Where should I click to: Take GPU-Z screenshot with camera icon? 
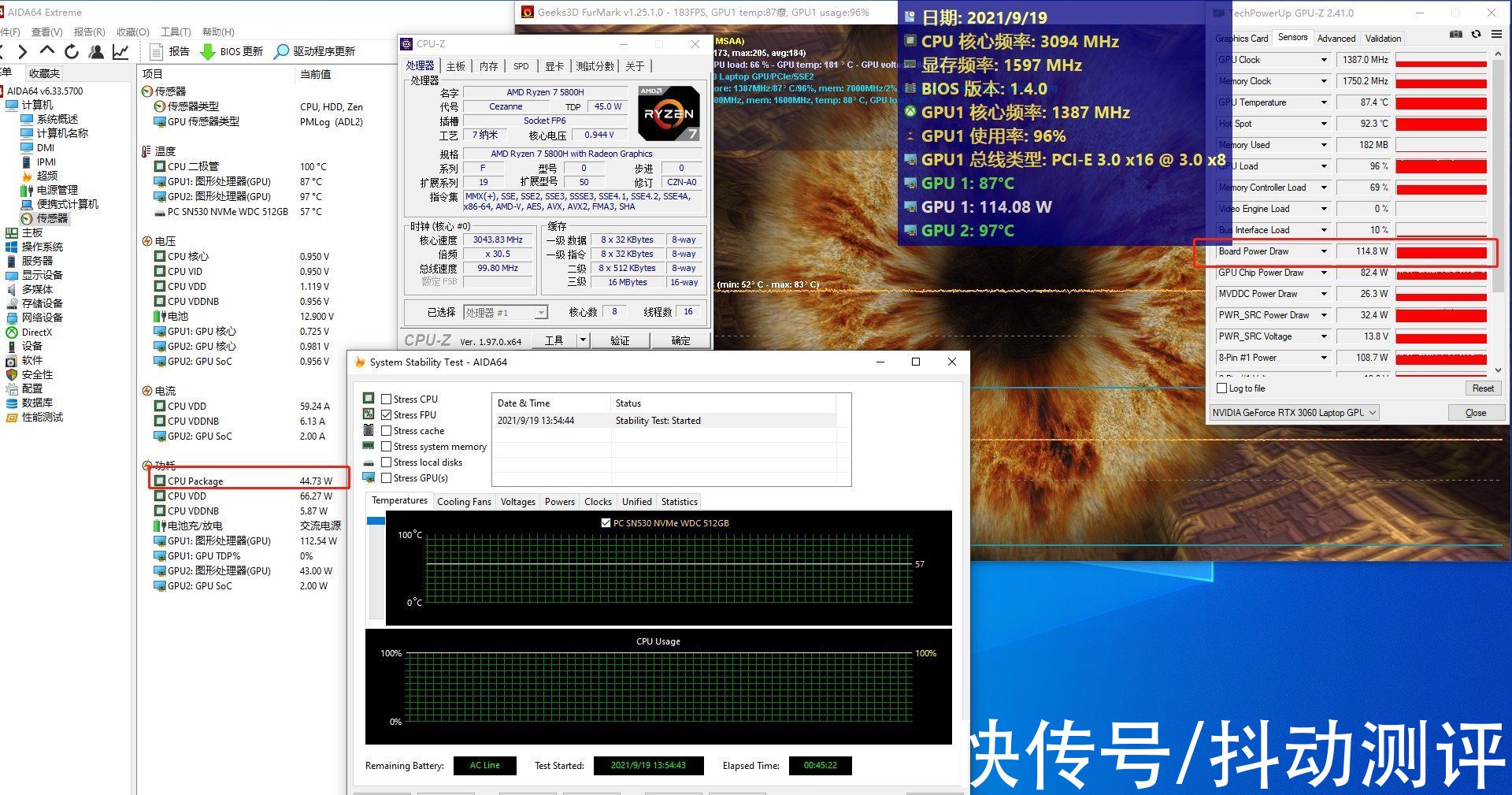coord(1456,34)
